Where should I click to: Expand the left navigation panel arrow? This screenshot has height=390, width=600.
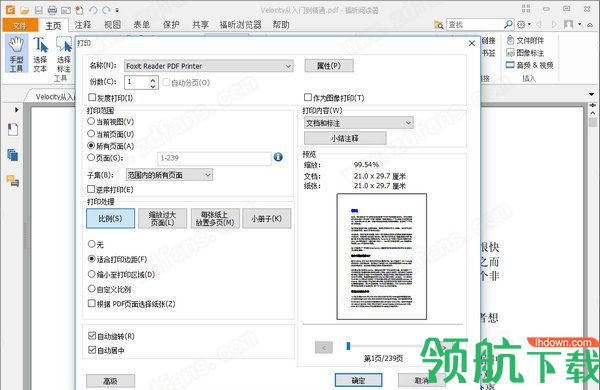[x=16, y=110]
